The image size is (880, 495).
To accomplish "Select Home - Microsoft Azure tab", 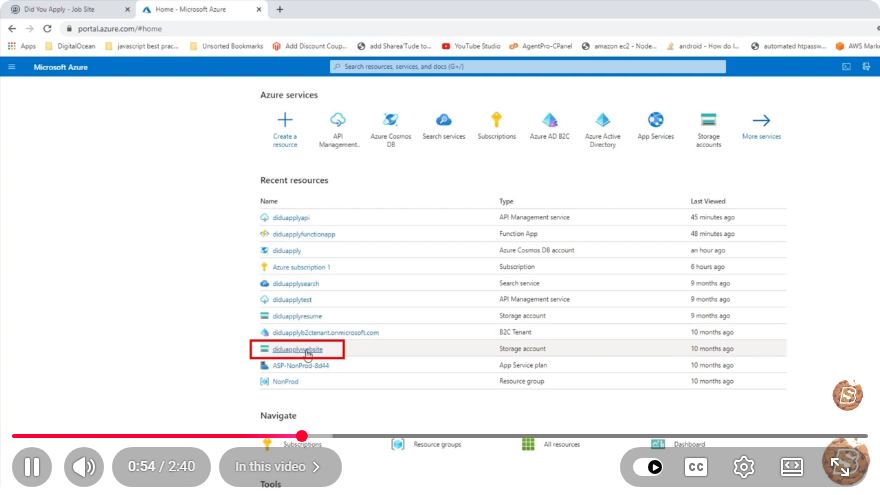I will (x=202, y=10).
